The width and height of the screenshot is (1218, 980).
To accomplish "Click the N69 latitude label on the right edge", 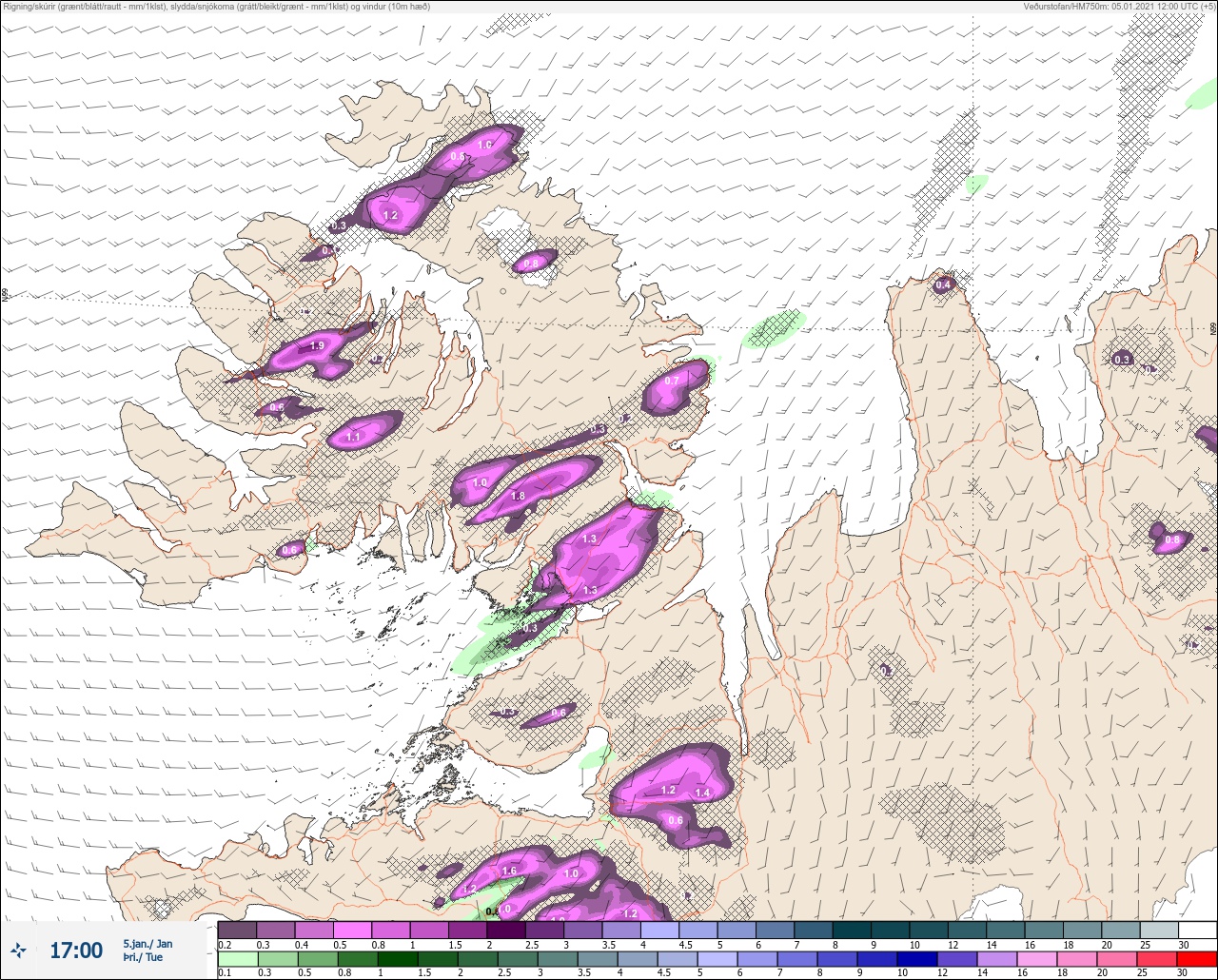I will point(1213,328).
